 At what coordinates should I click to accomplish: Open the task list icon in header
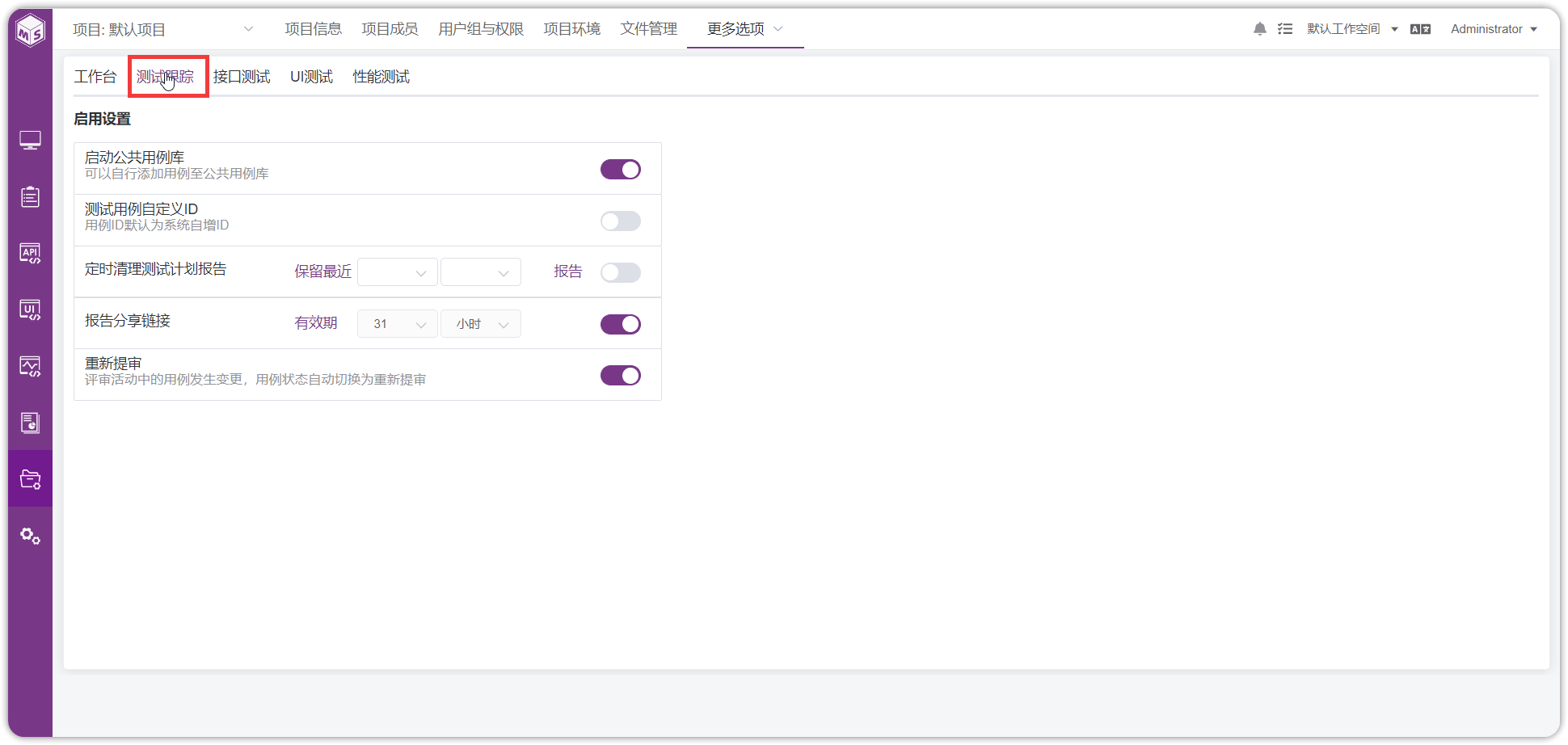[1285, 29]
